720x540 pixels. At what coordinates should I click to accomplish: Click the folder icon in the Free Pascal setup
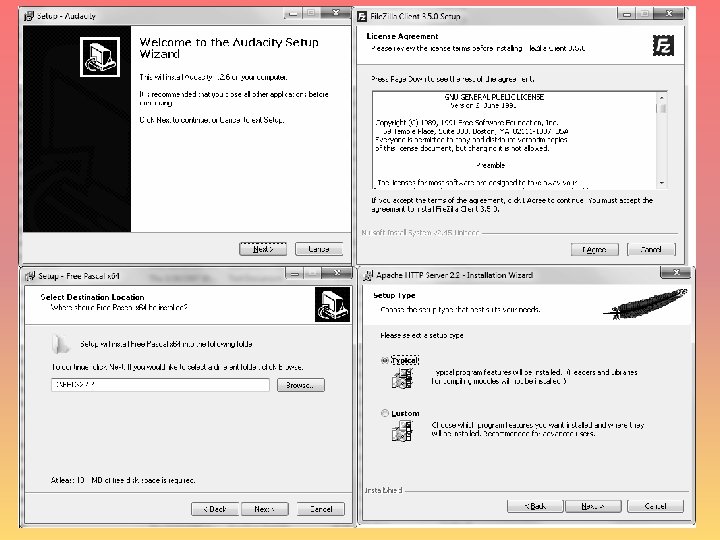(60, 344)
